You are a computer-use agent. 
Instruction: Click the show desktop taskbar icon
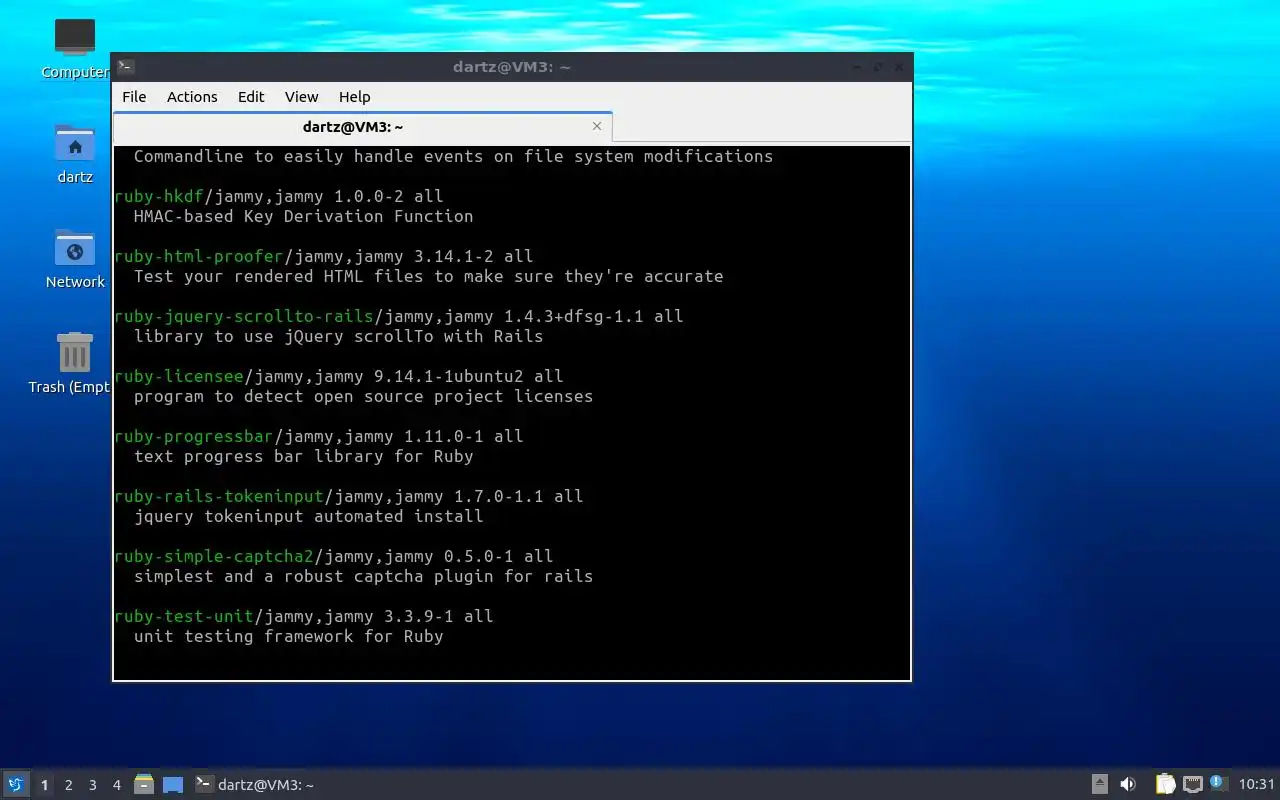(173, 785)
